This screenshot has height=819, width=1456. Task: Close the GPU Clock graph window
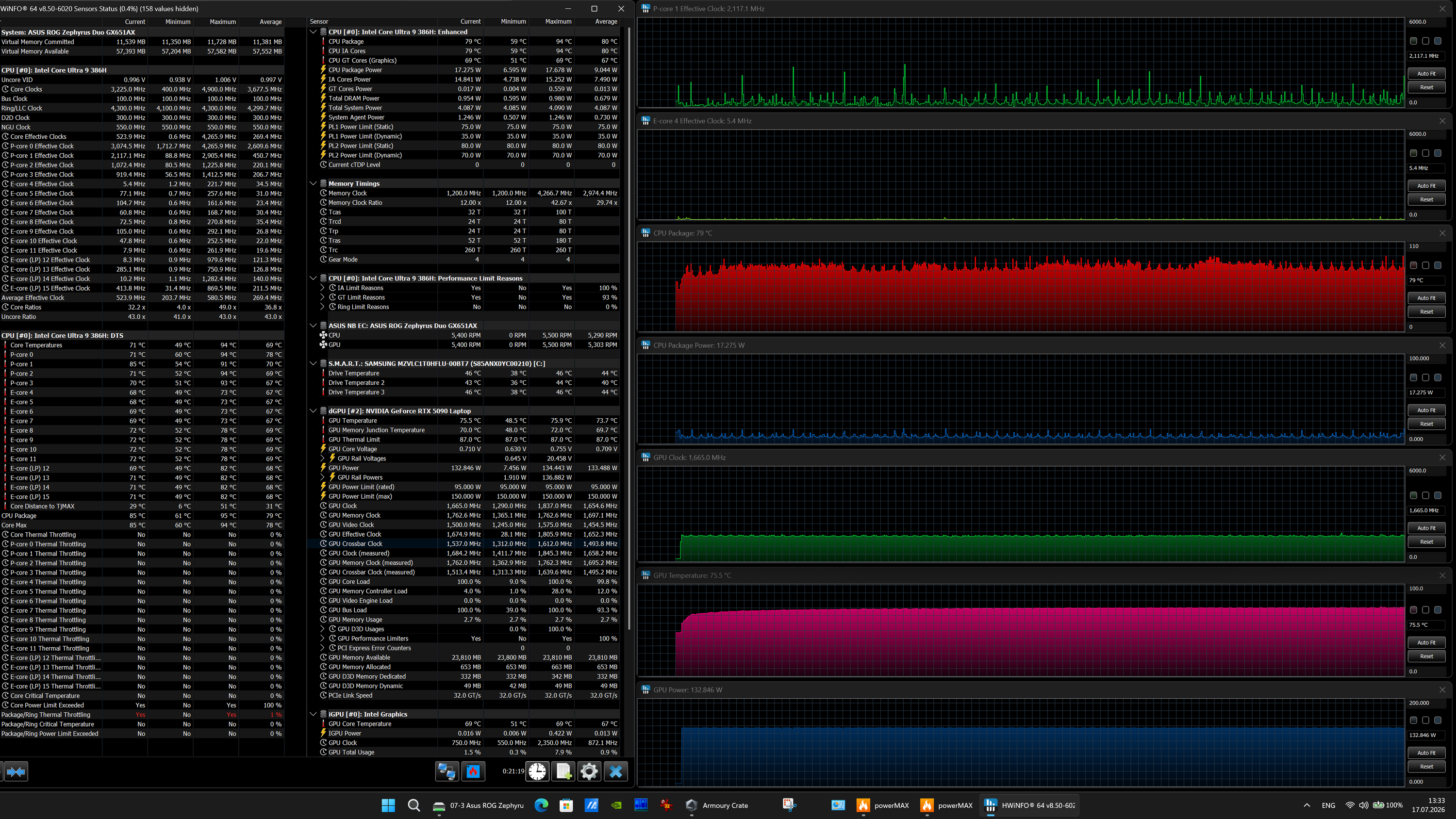[x=1442, y=457]
